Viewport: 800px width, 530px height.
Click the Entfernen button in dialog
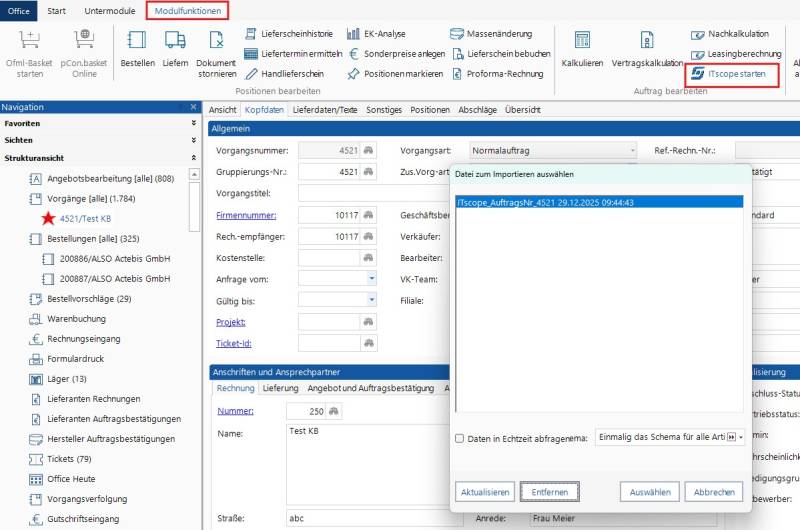click(550, 492)
